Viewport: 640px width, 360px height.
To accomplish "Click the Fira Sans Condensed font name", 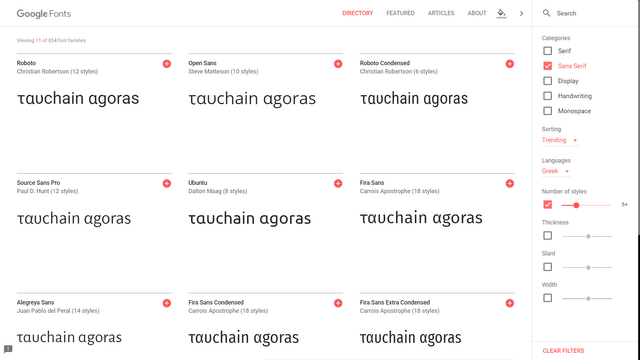I will click(216, 302).
